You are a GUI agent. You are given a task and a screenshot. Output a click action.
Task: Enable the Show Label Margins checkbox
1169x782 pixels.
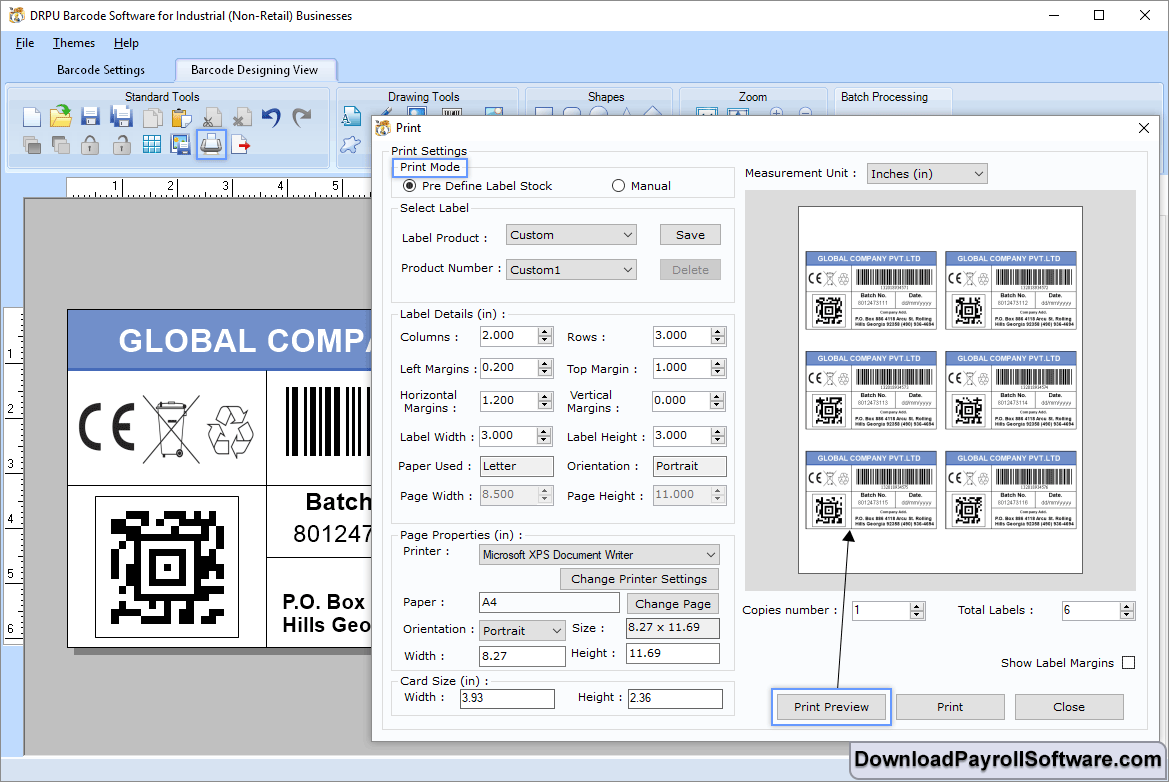click(1128, 663)
